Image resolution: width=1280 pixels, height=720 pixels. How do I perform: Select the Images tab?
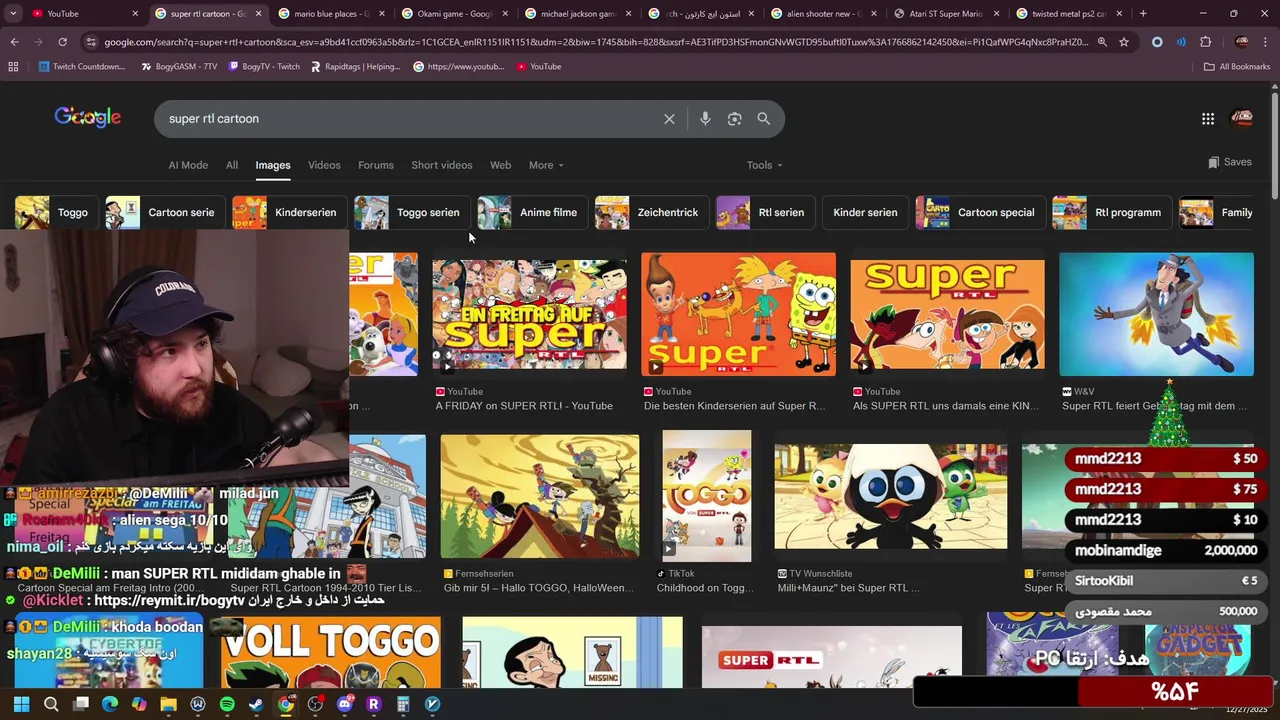pyautogui.click(x=273, y=165)
